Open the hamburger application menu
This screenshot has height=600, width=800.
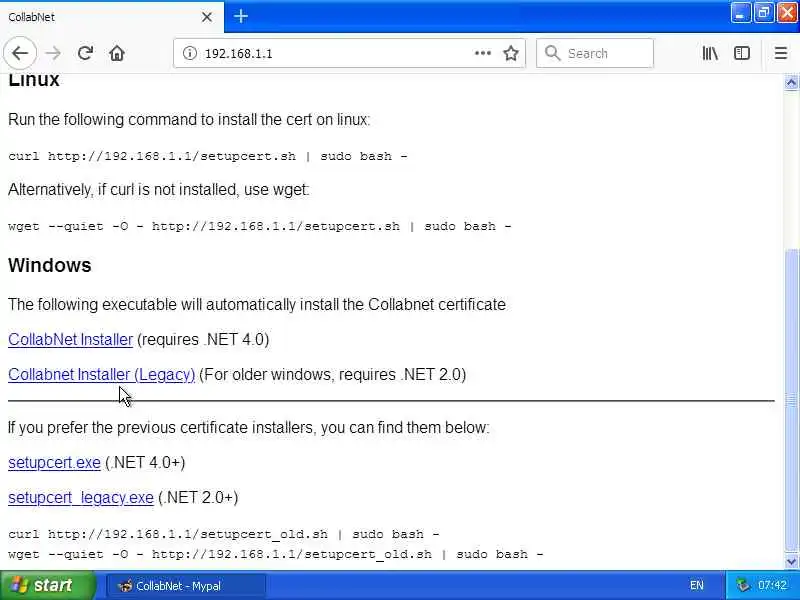click(x=781, y=53)
